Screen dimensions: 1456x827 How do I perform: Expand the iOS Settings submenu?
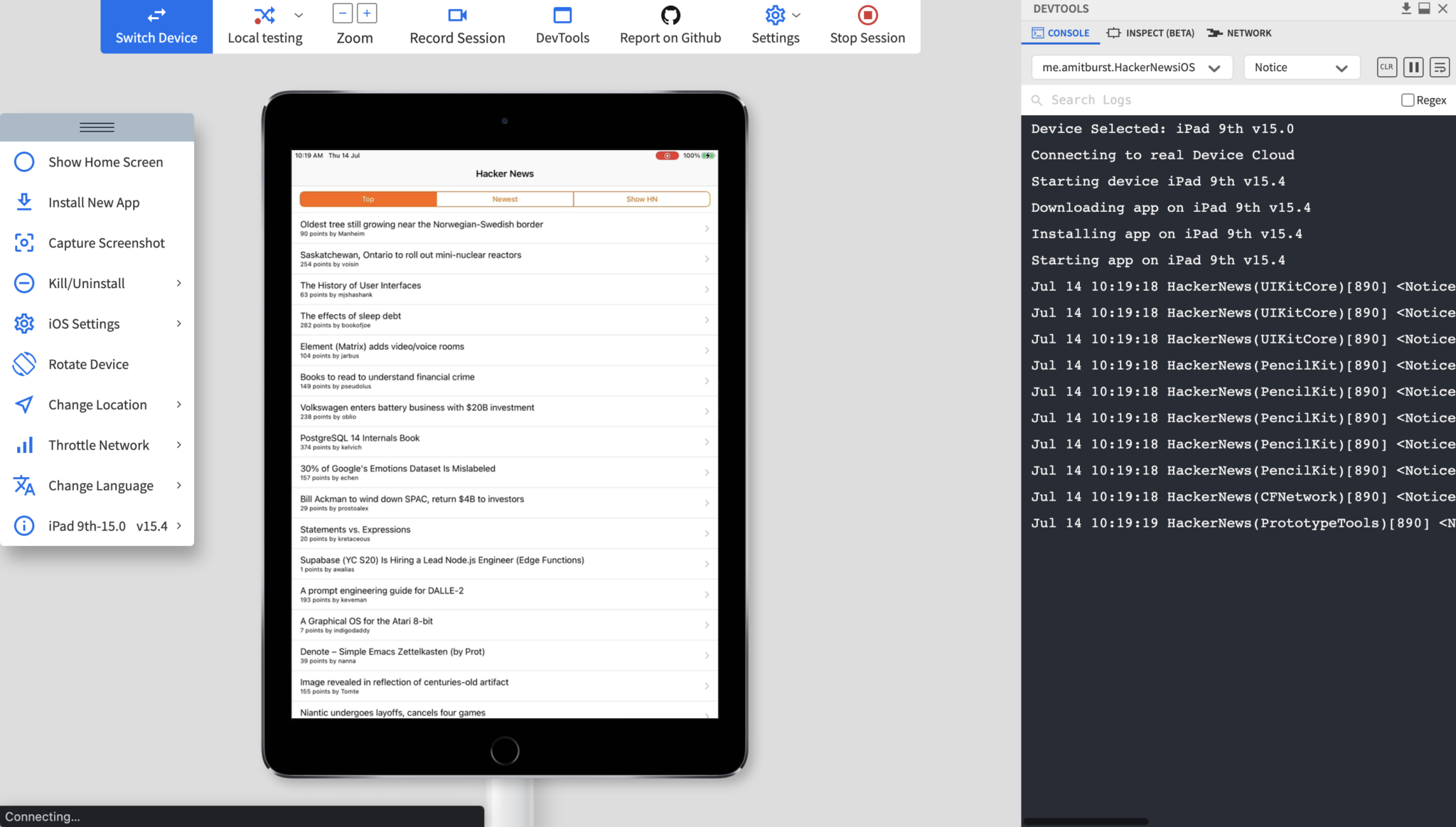83,324
